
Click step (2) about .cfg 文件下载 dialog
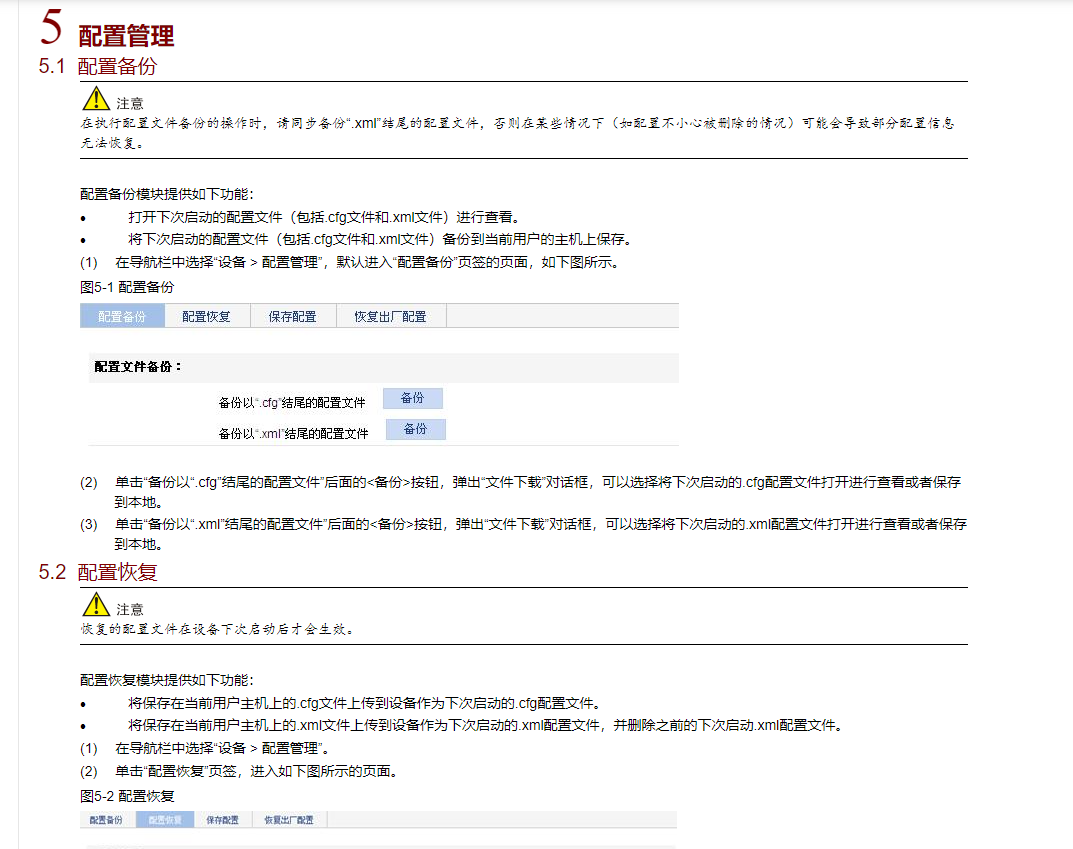point(521,492)
